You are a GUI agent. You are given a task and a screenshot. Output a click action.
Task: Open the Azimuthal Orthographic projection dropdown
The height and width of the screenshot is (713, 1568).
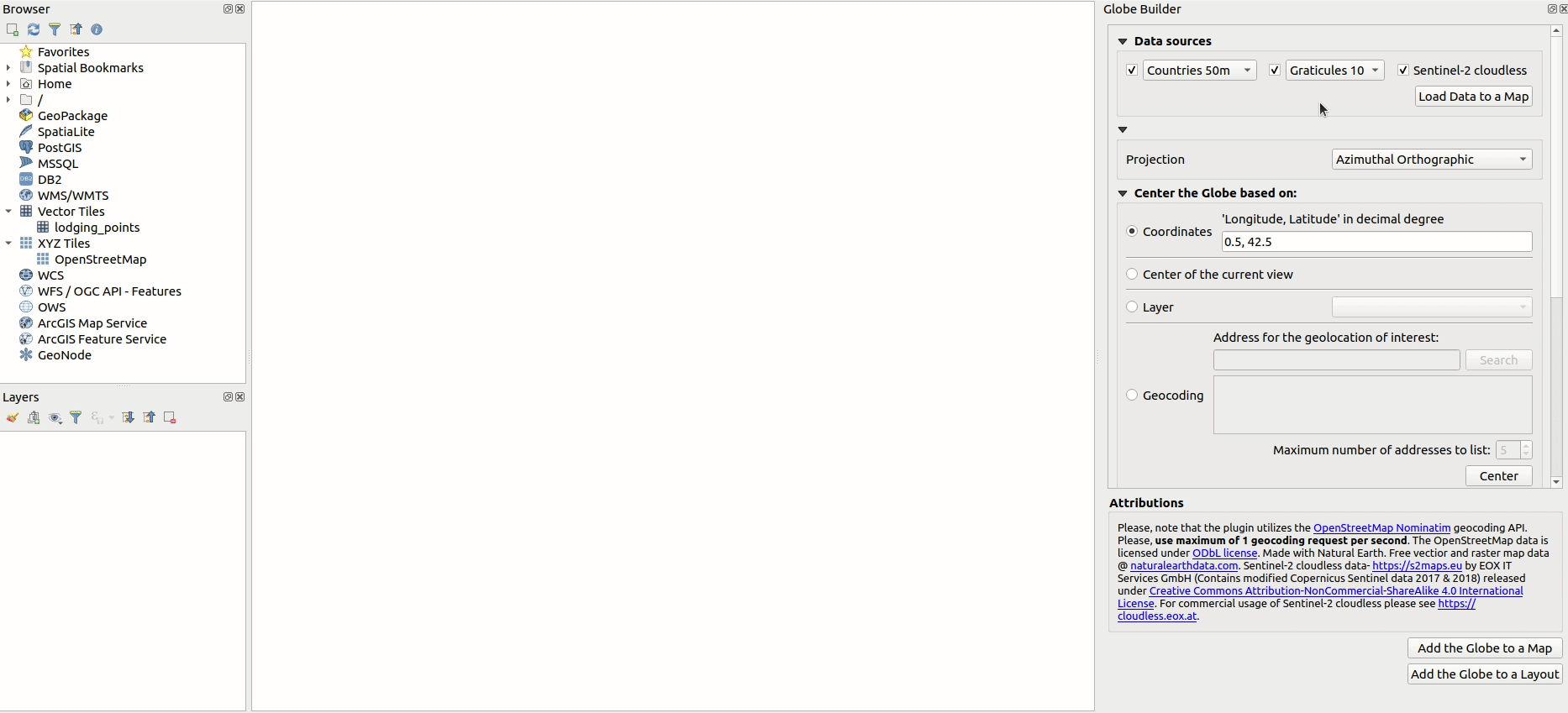click(1432, 160)
